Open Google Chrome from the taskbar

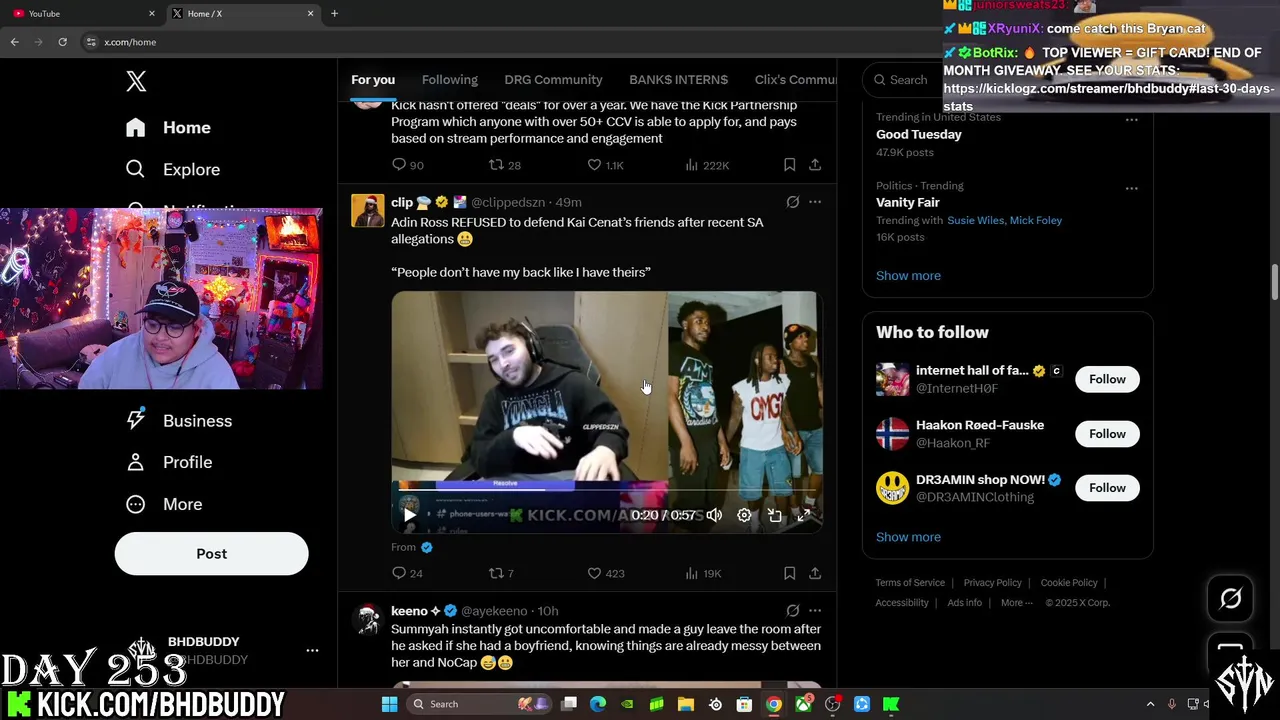coord(773,704)
